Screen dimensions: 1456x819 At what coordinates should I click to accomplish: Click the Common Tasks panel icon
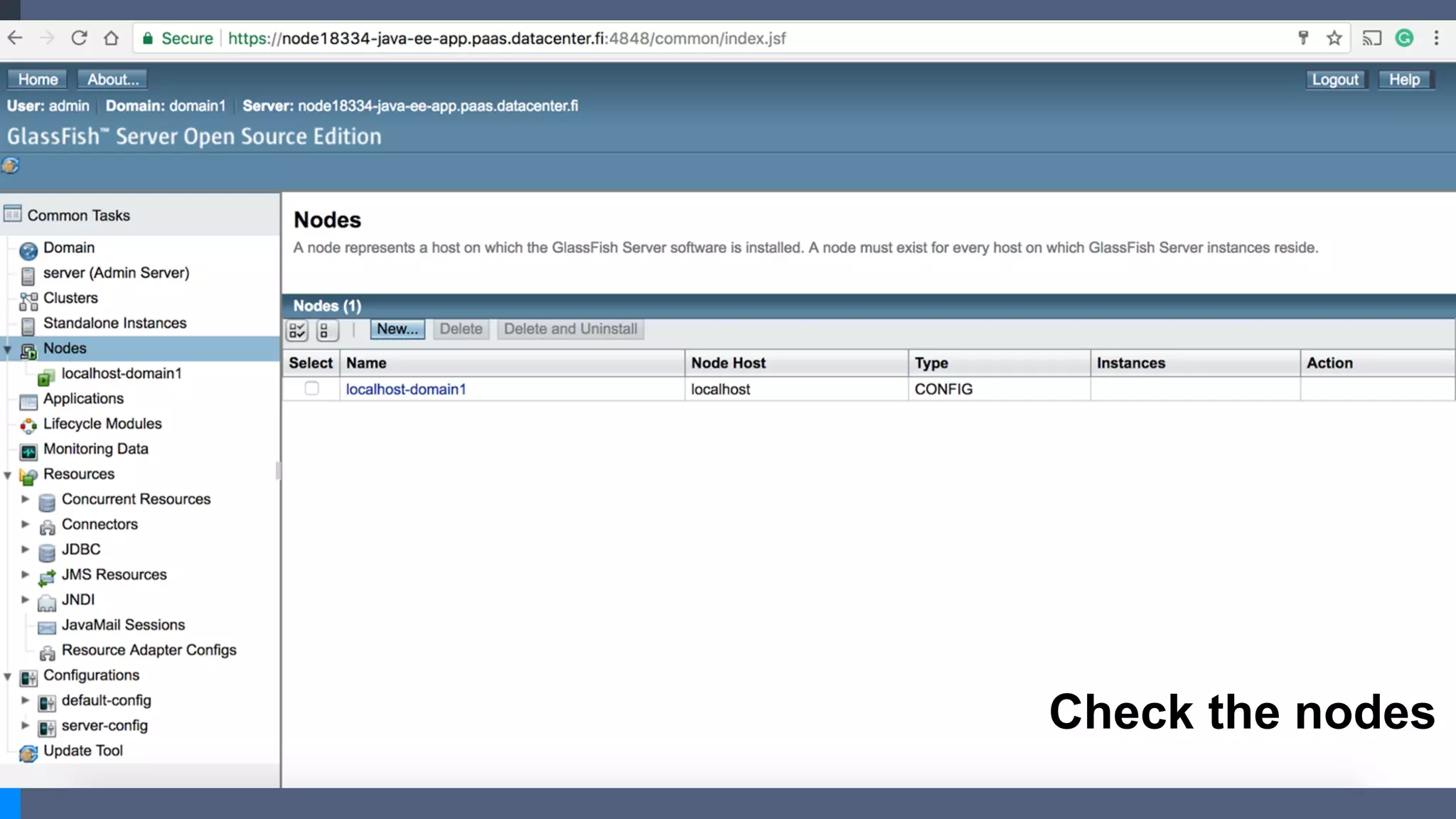(x=13, y=214)
